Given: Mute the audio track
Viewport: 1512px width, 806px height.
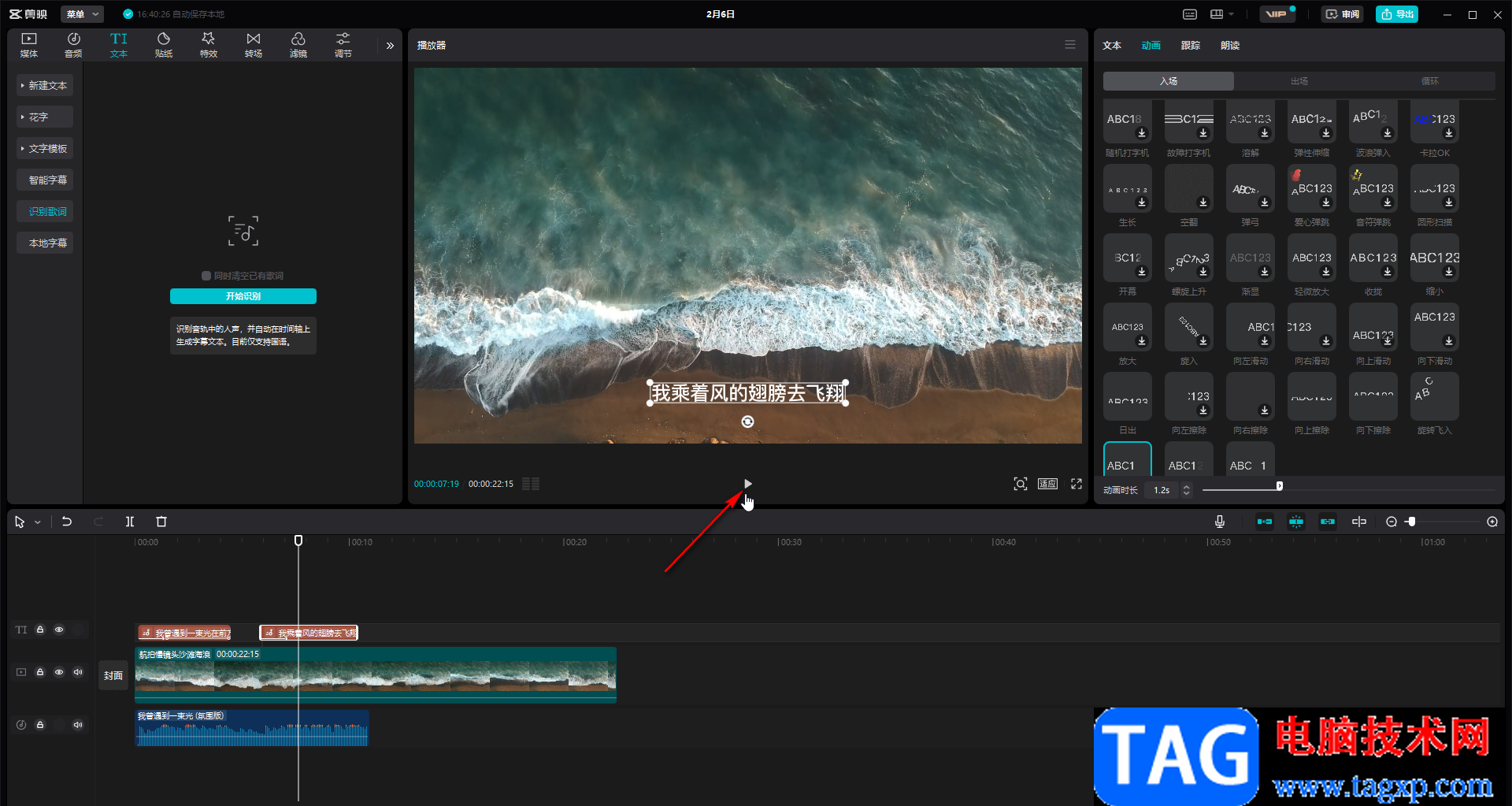Looking at the screenshot, I should [78, 725].
